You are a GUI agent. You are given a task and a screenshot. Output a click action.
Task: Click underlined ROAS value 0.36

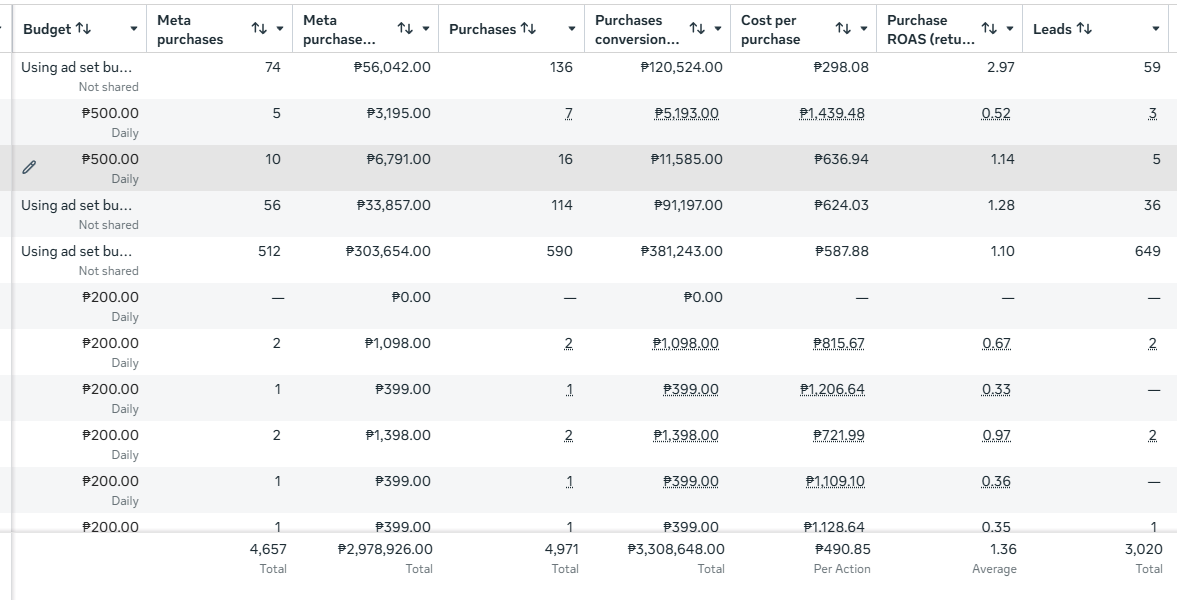click(995, 481)
